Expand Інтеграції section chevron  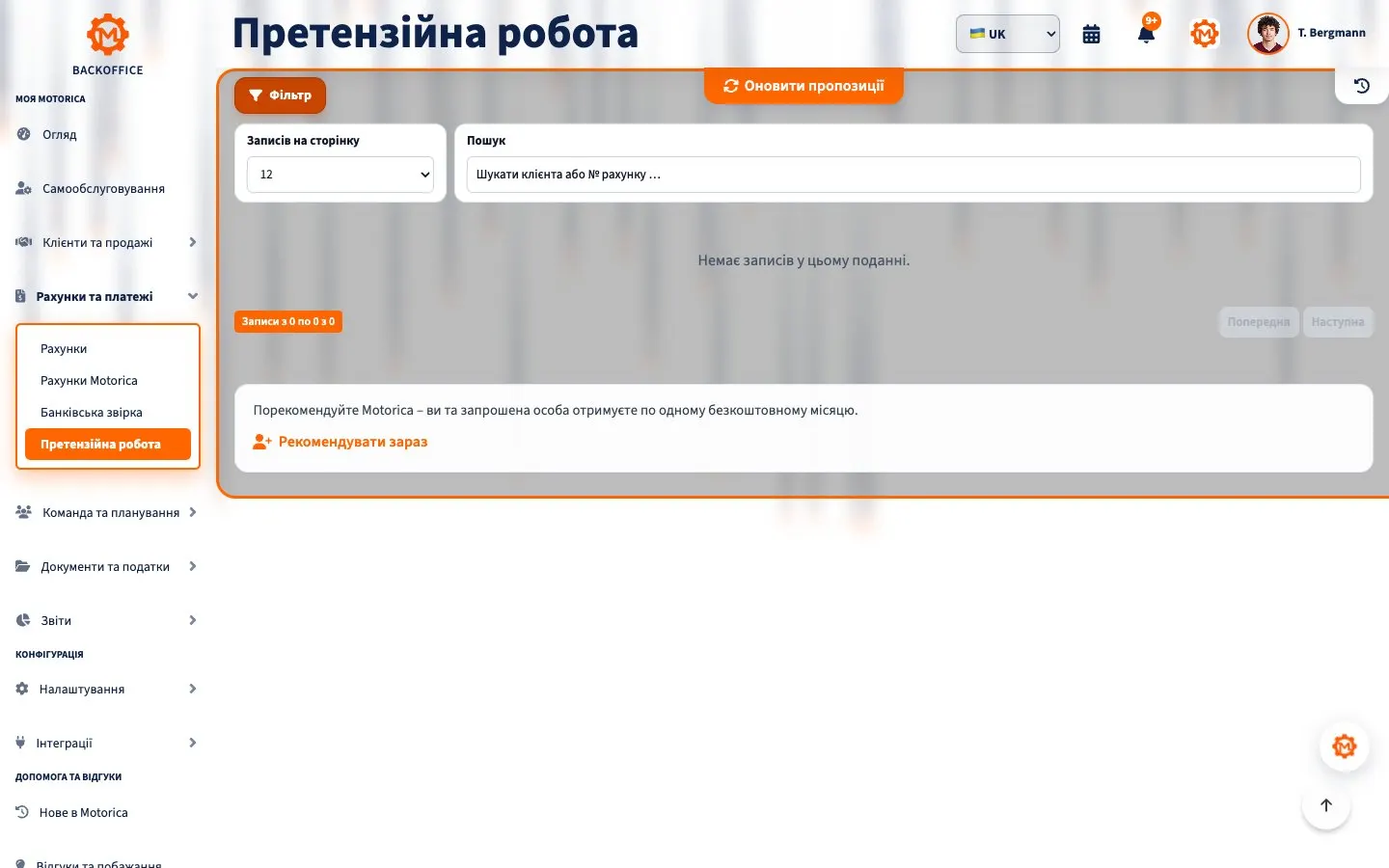coord(193,743)
